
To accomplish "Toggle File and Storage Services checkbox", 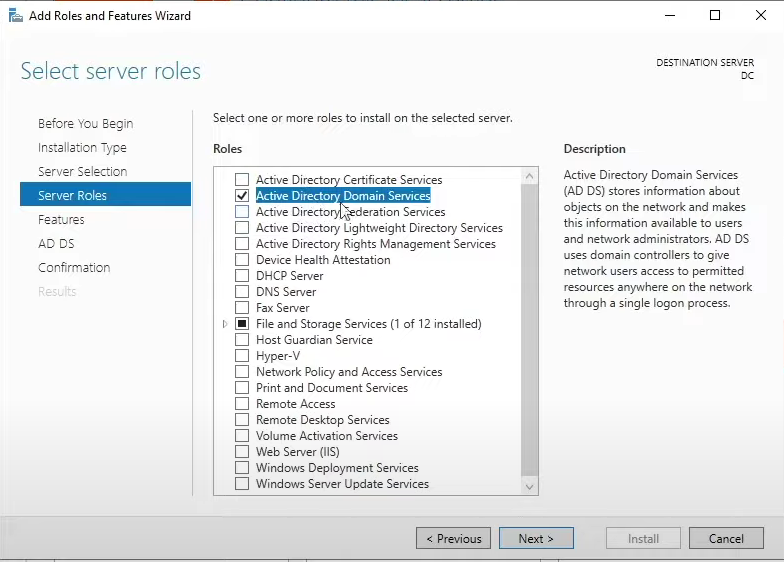I will pyautogui.click(x=242, y=324).
